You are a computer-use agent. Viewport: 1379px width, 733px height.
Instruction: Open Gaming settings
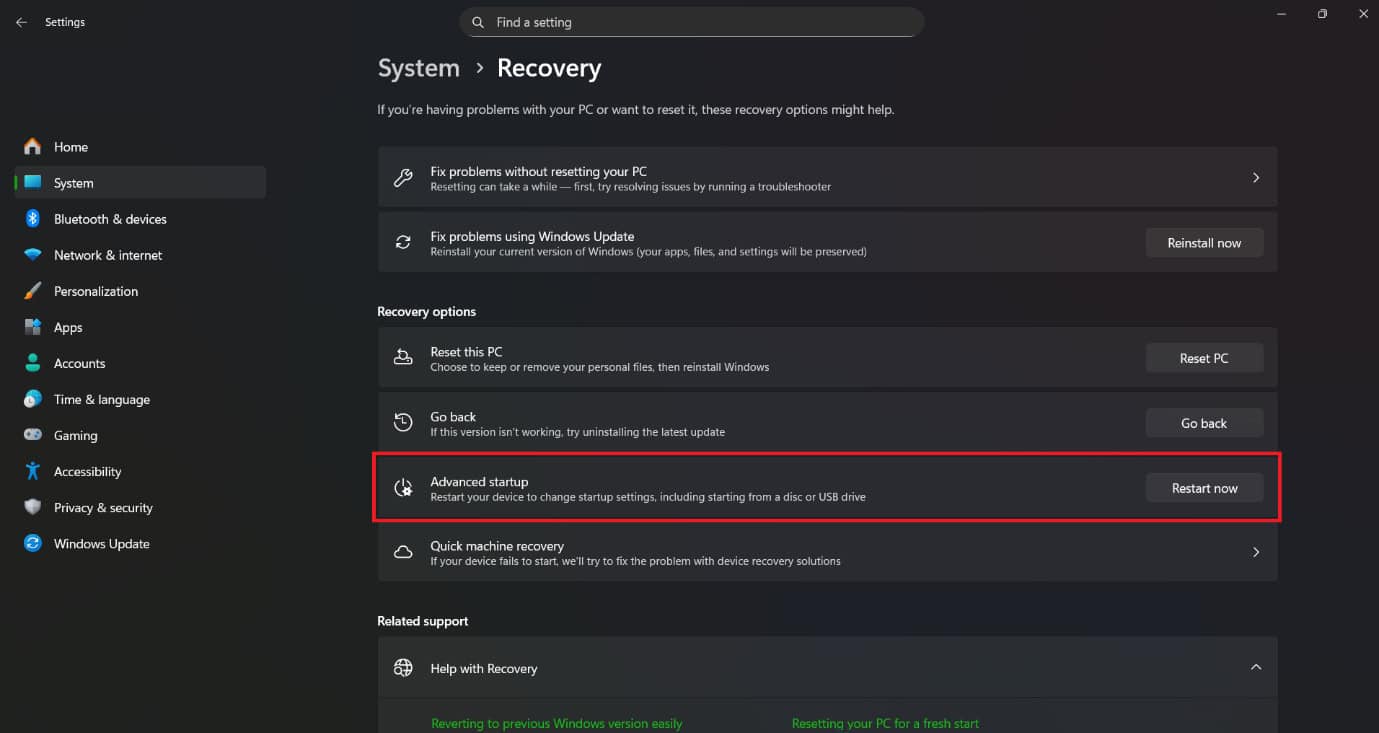click(75, 435)
